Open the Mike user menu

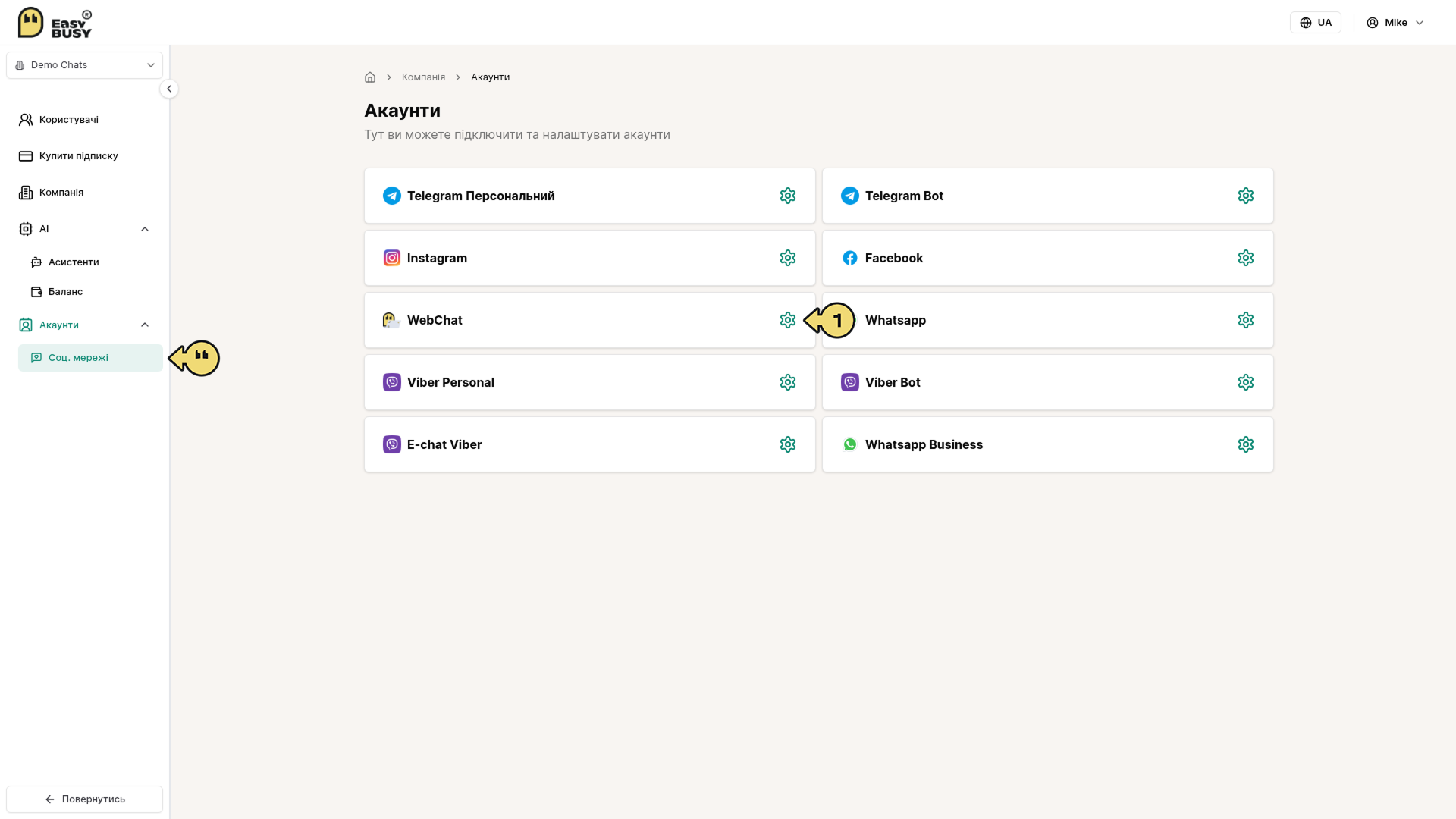point(1395,23)
